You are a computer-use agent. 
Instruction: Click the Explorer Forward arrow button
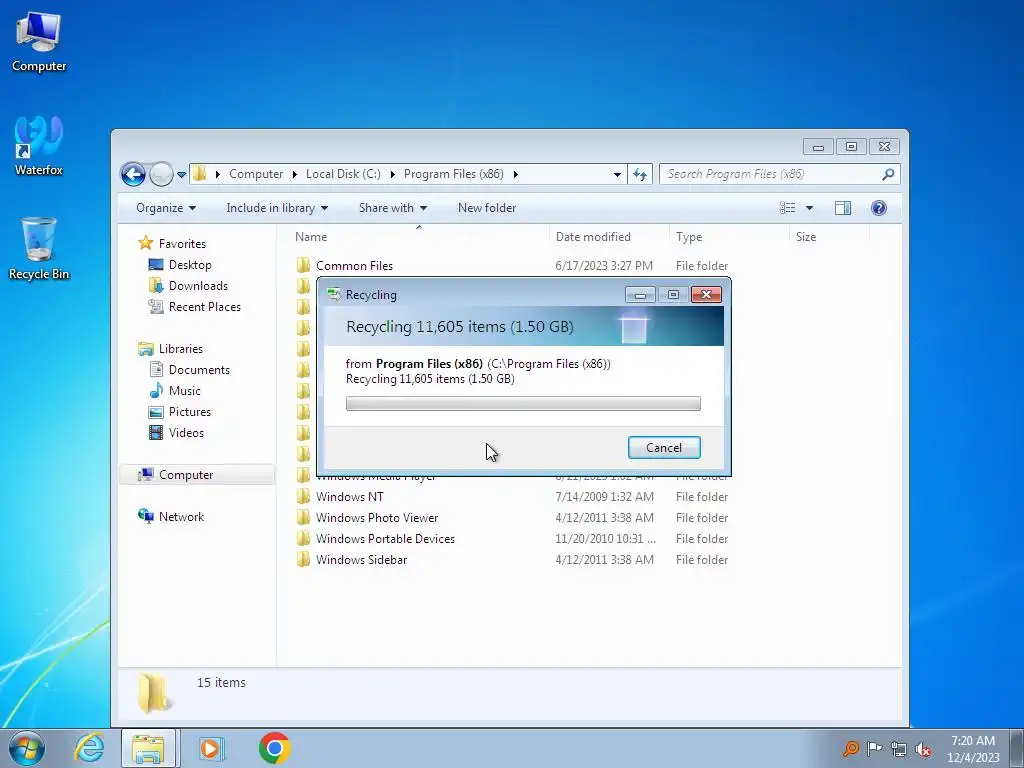[x=161, y=174]
